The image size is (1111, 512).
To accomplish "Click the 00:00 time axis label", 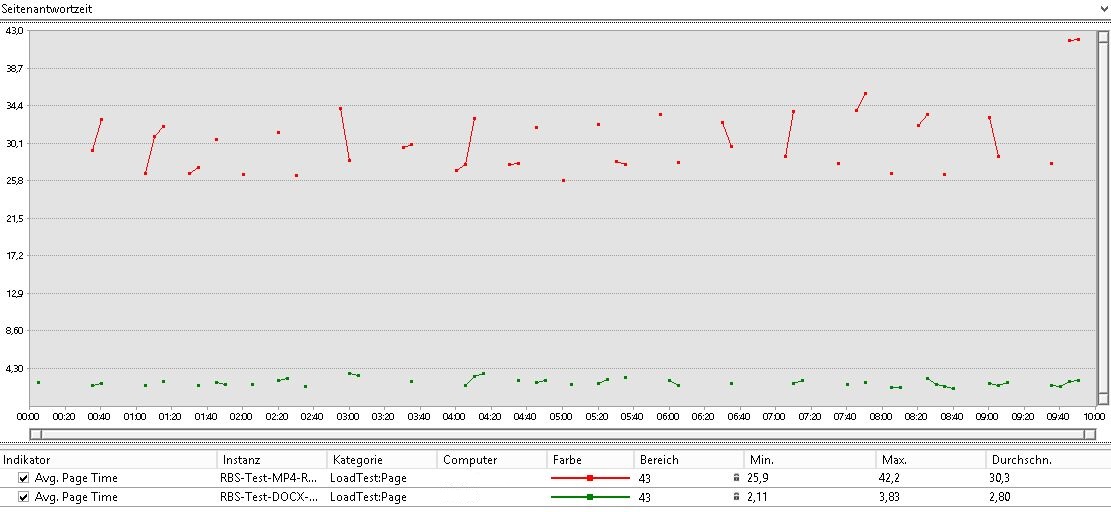I will tap(28, 416).
